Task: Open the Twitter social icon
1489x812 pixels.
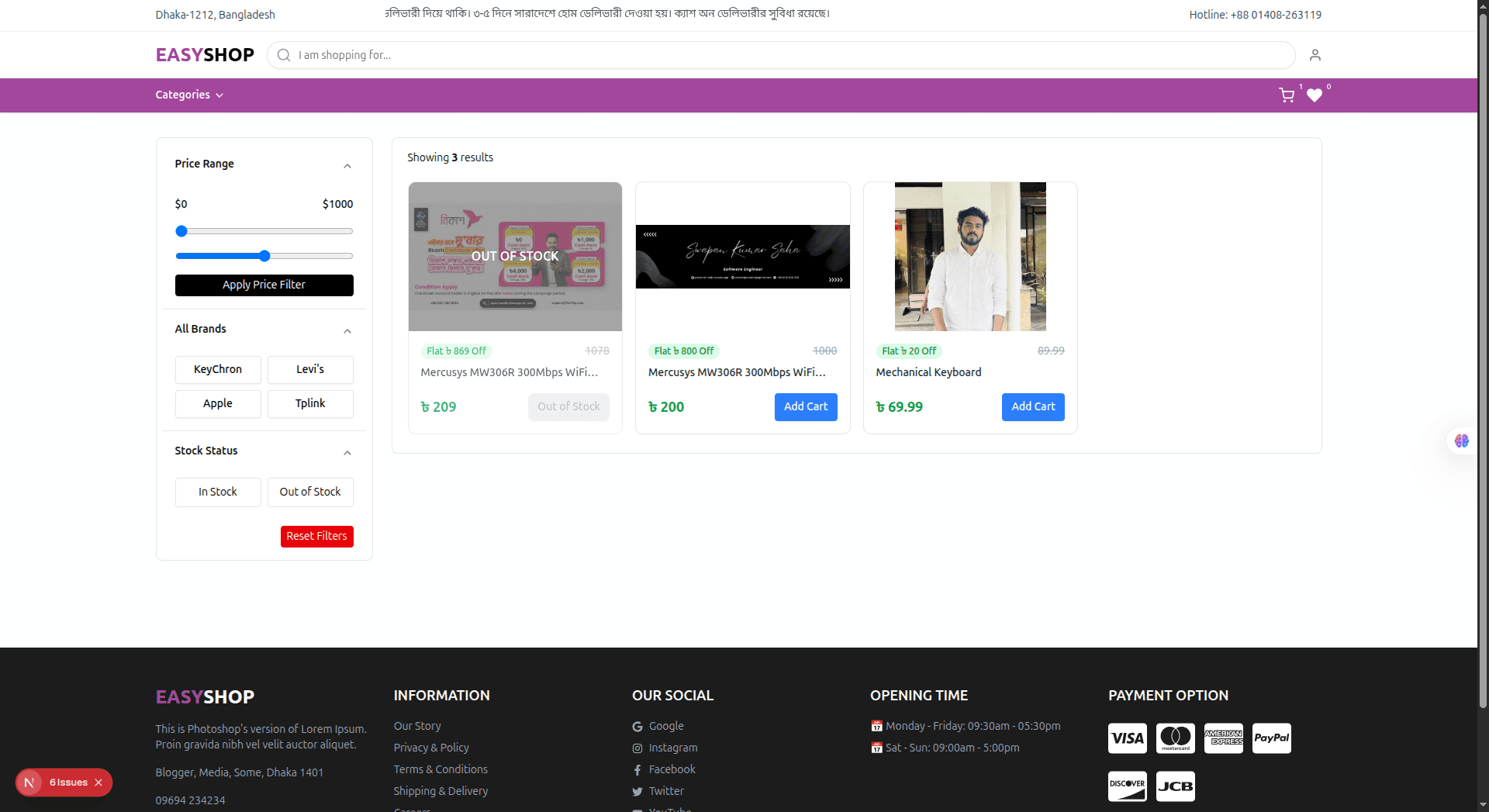Action: (x=637, y=791)
